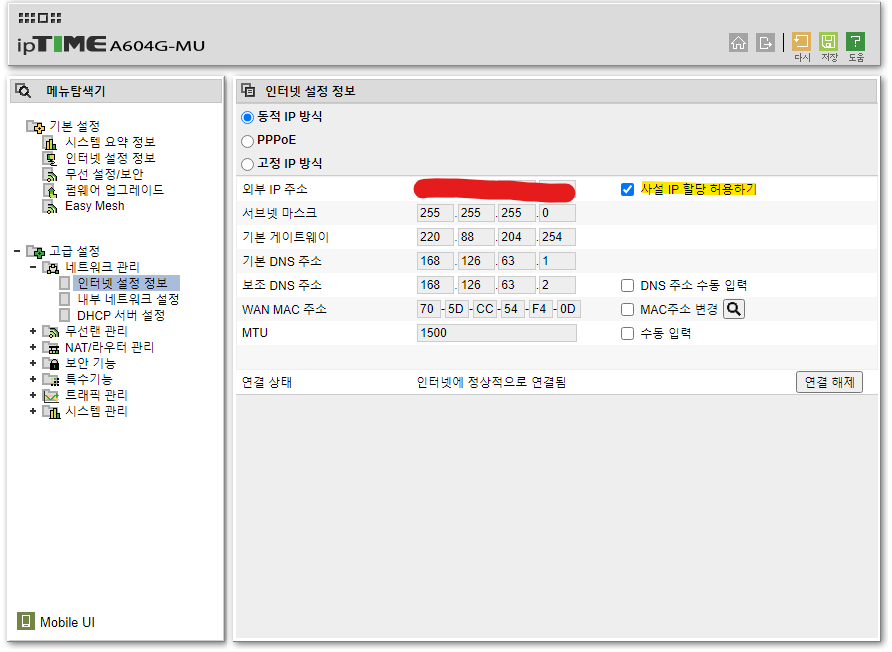Enable 사설 IP 할당 허용하기 checkbox

point(627,189)
